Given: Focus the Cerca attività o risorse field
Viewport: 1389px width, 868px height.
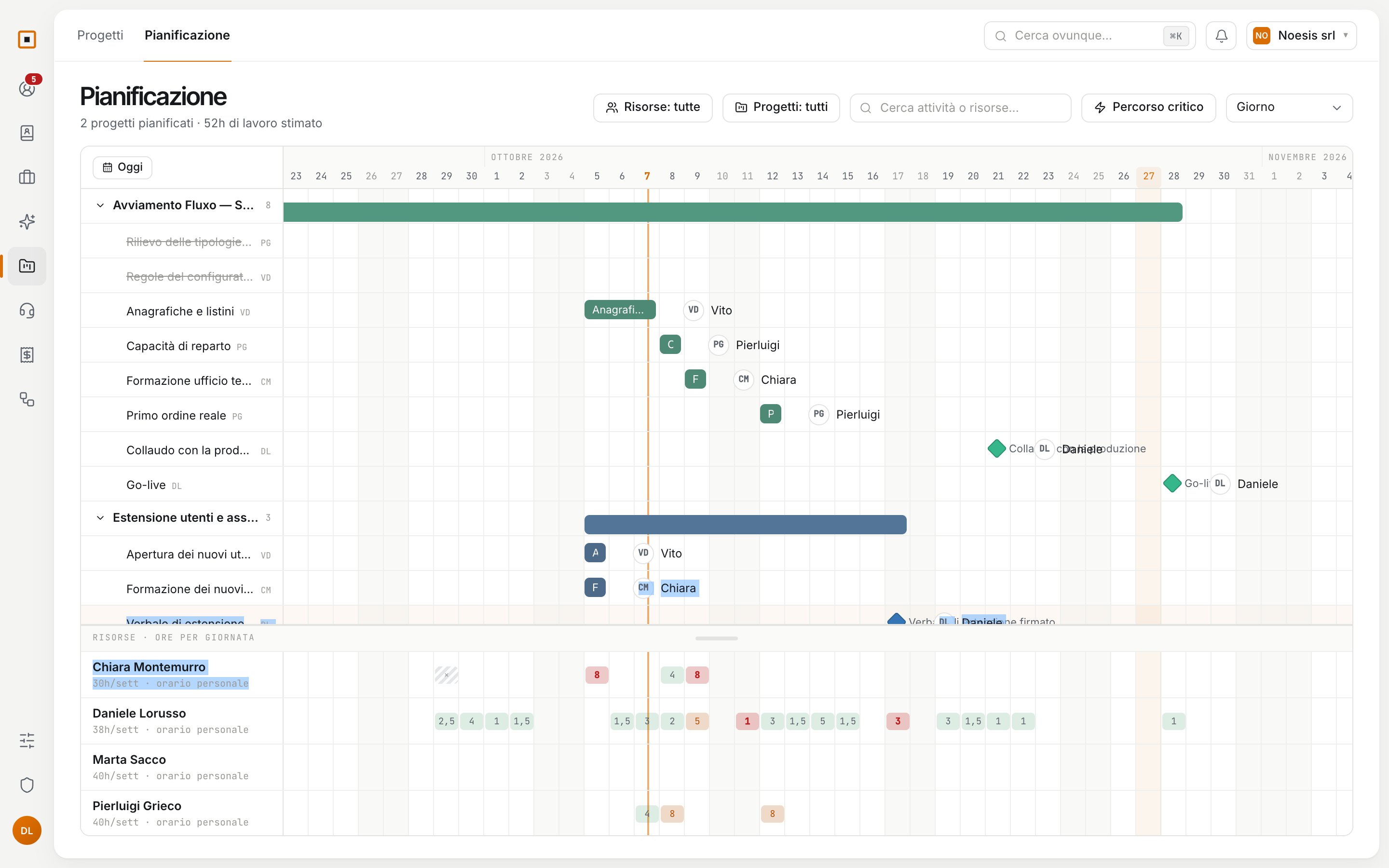Looking at the screenshot, I should pyautogui.click(x=960, y=108).
